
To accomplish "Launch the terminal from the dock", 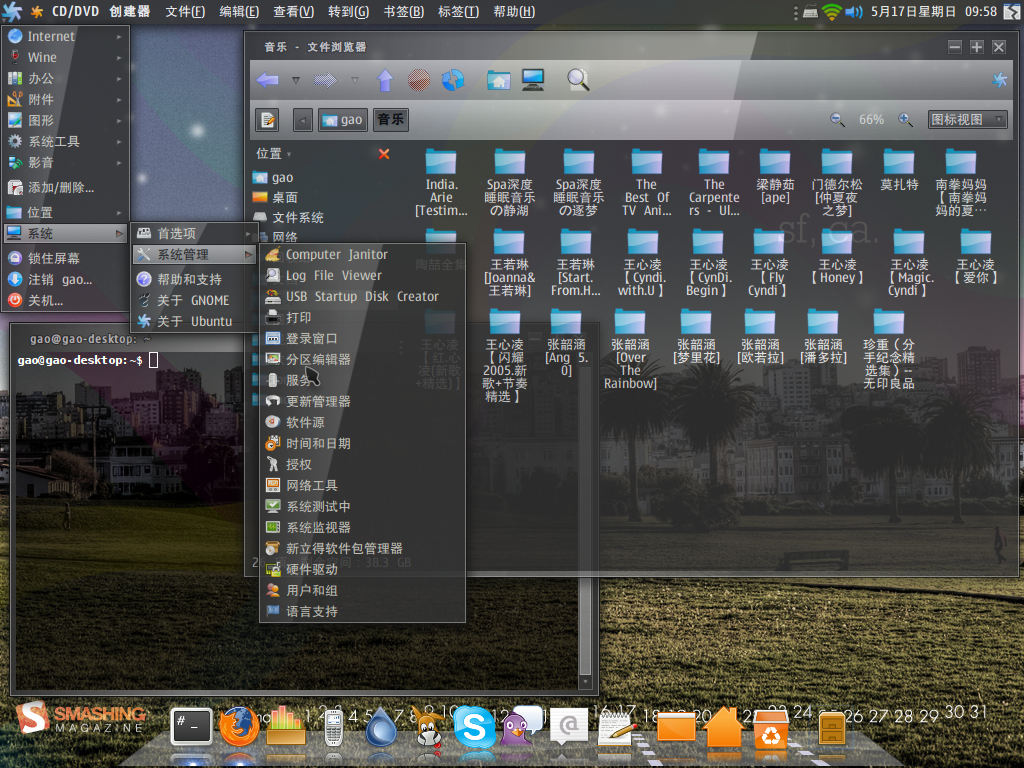I will 191,726.
